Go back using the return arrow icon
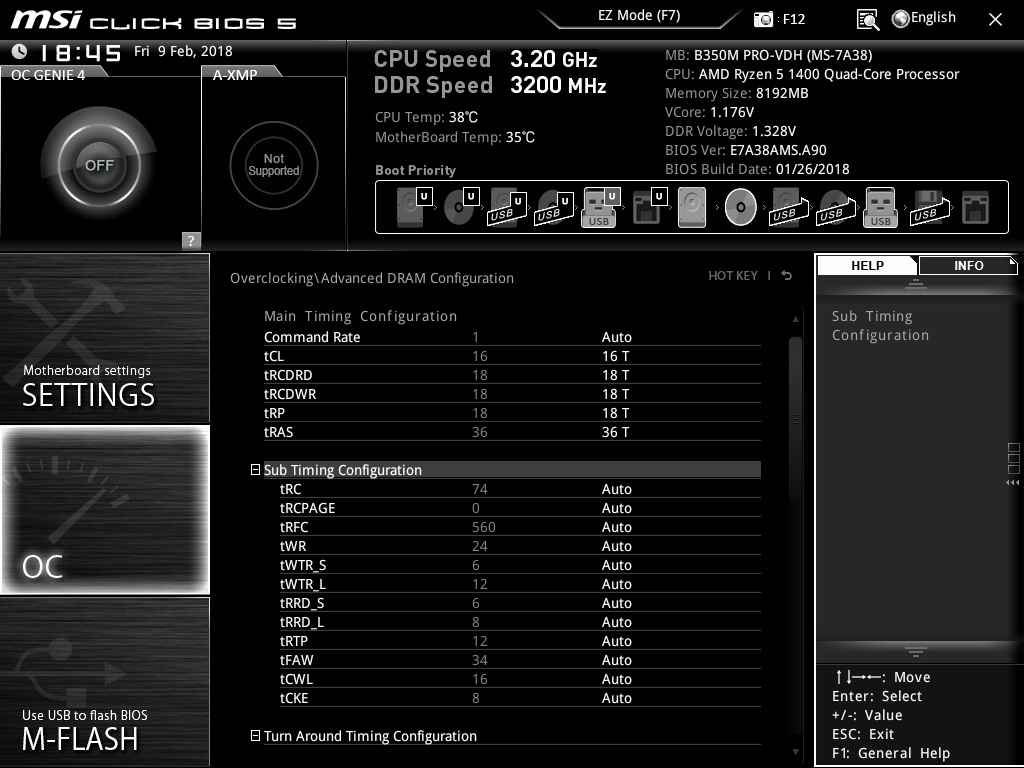Screen dimensions: 1024x768 point(787,276)
